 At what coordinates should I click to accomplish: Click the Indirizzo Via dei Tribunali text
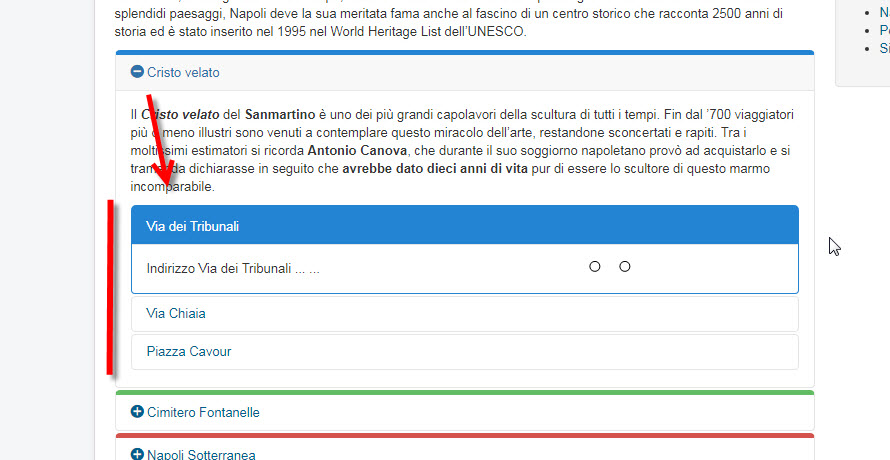point(232,268)
